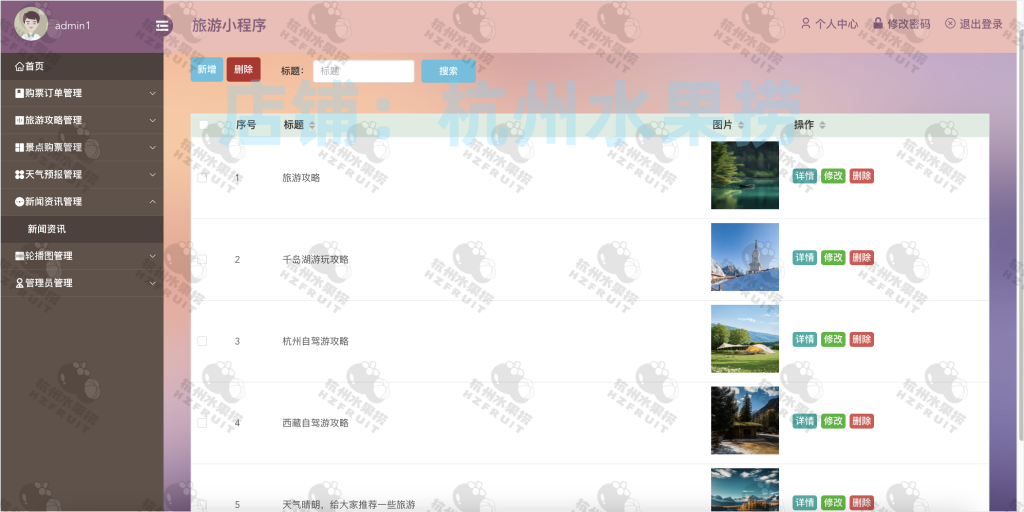Open the 首页 menu item

tap(82, 66)
